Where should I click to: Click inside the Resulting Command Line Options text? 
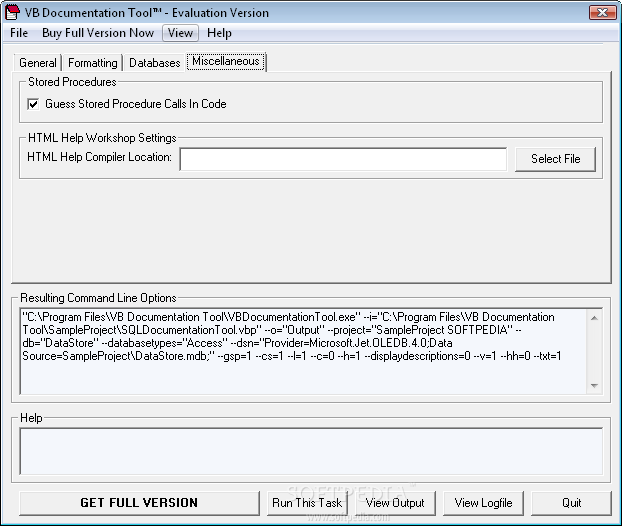click(x=303, y=351)
